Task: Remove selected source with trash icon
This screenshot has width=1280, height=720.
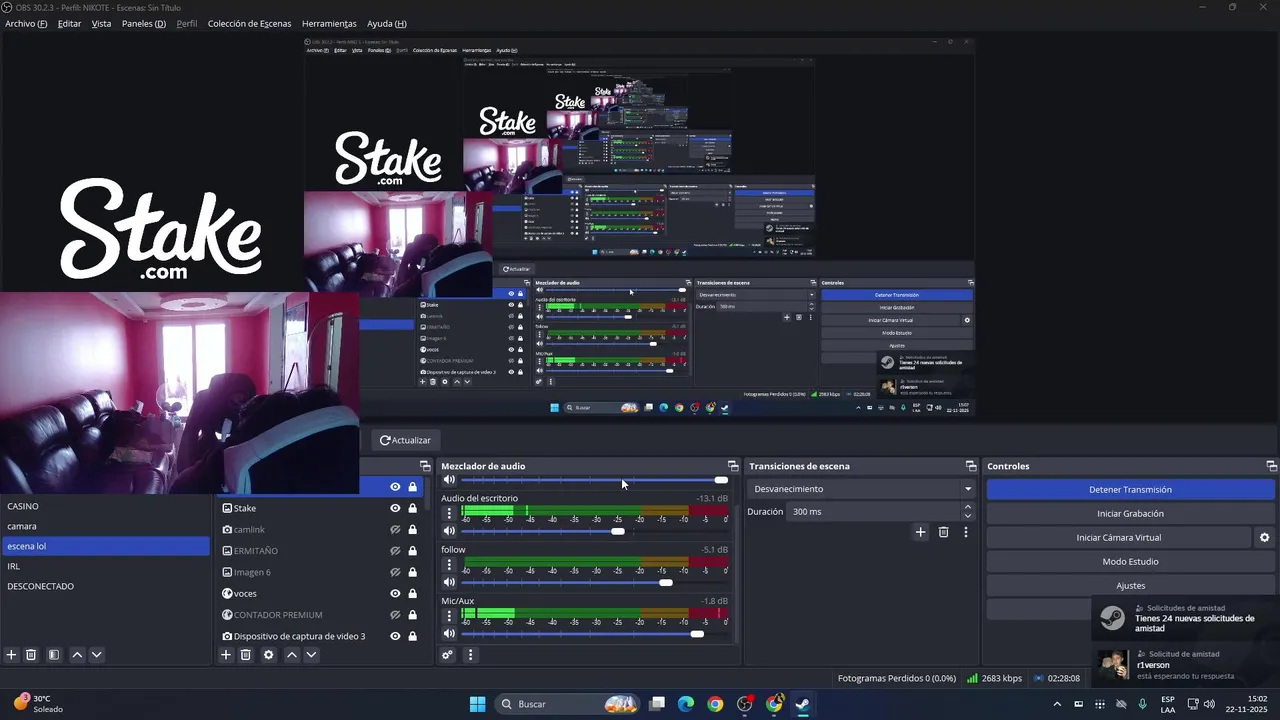Action: 245,655
